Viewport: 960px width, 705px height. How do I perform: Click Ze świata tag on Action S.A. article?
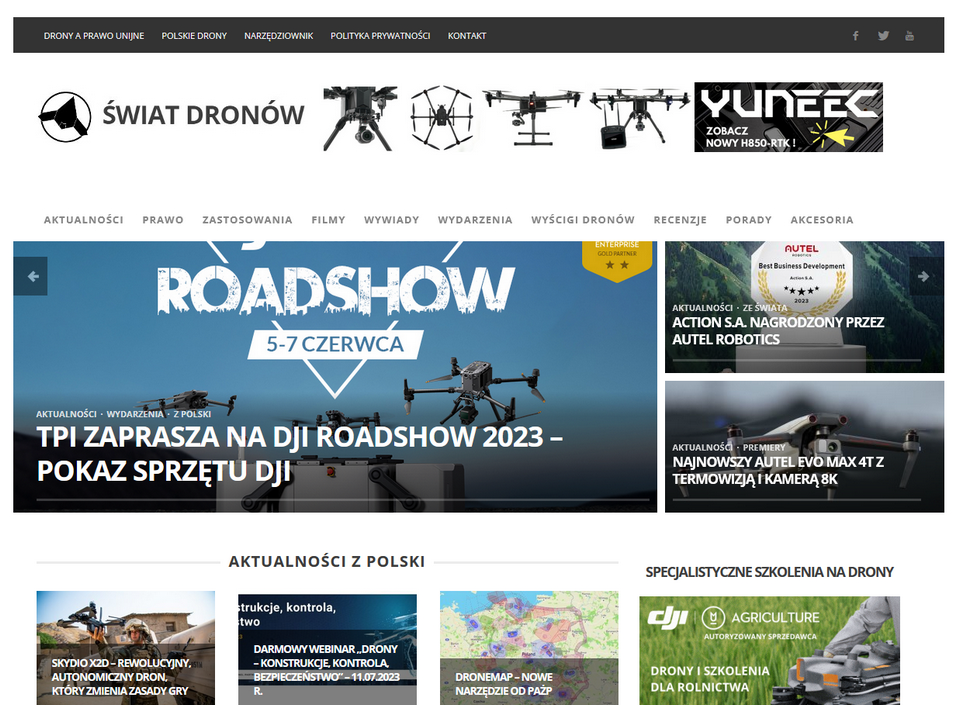765,308
